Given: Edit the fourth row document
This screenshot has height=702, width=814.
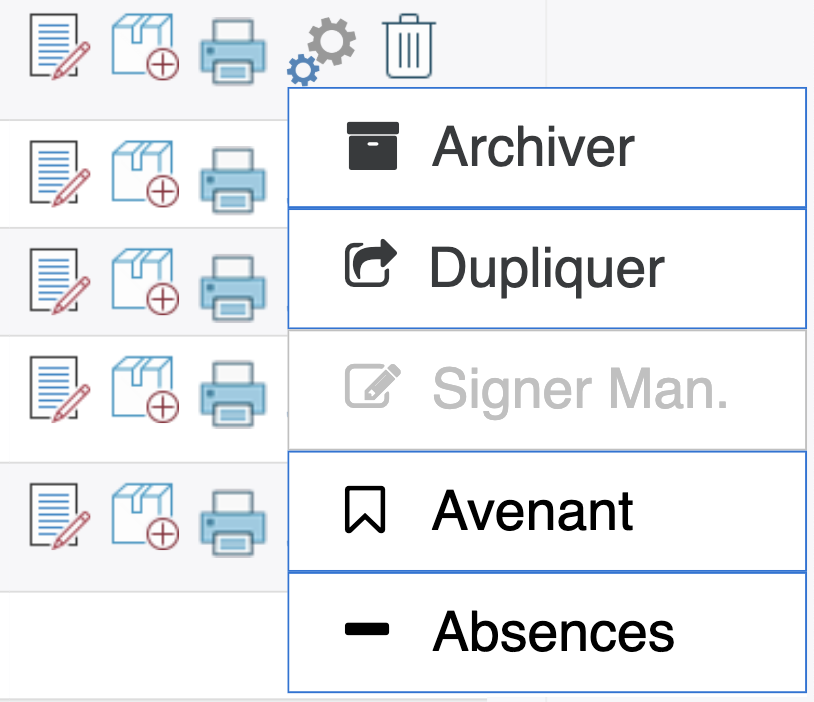Looking at the screenshot, I should (x=60, y=389).
